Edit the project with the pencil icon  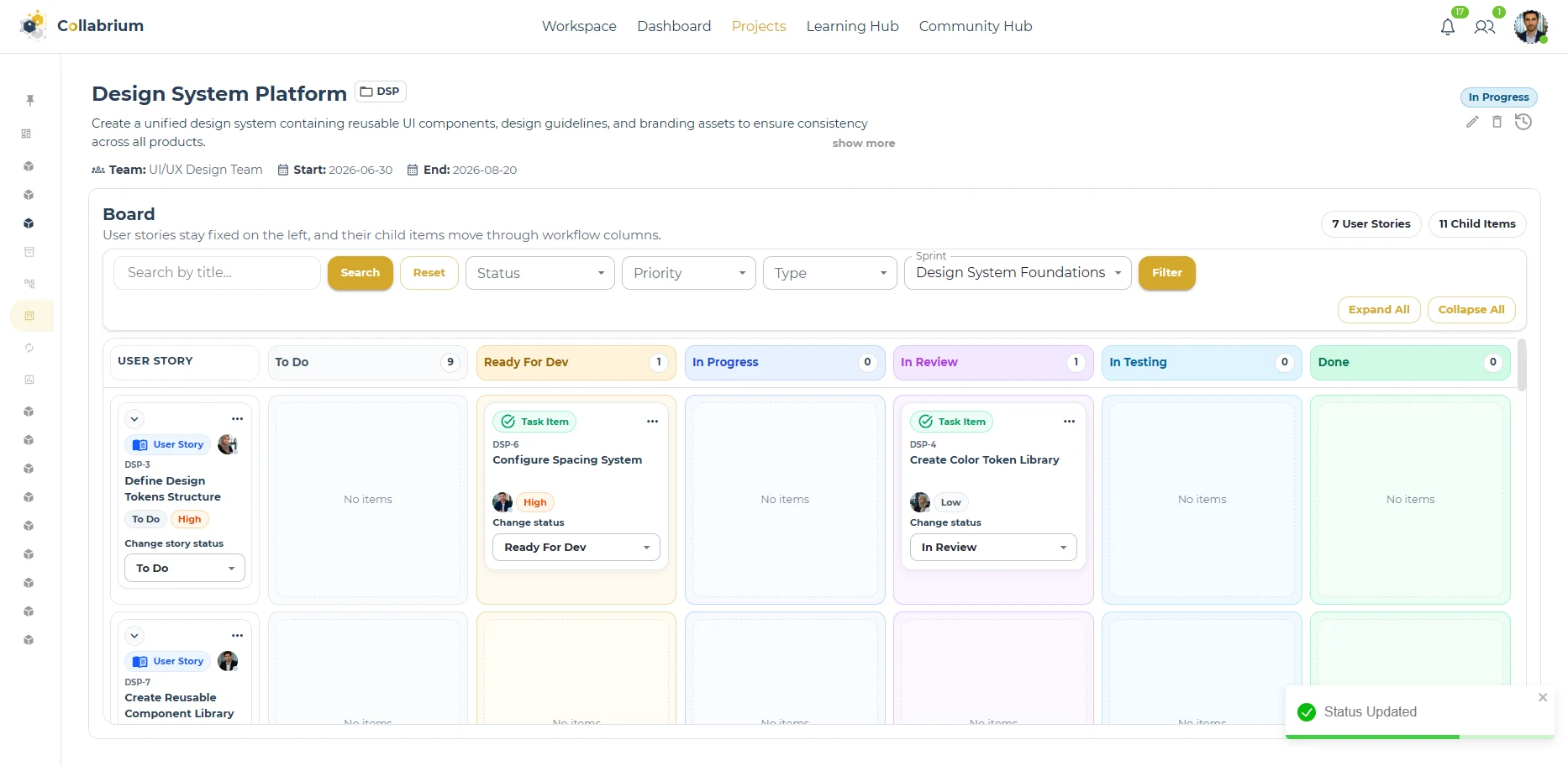[1472, 122]
